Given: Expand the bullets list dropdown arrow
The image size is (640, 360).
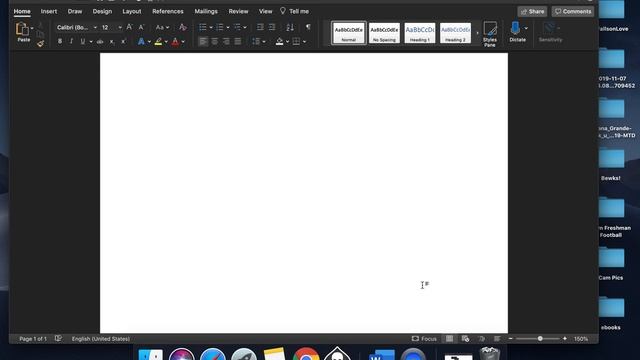Looking at the screenshot, I should [x=211, y=27].
